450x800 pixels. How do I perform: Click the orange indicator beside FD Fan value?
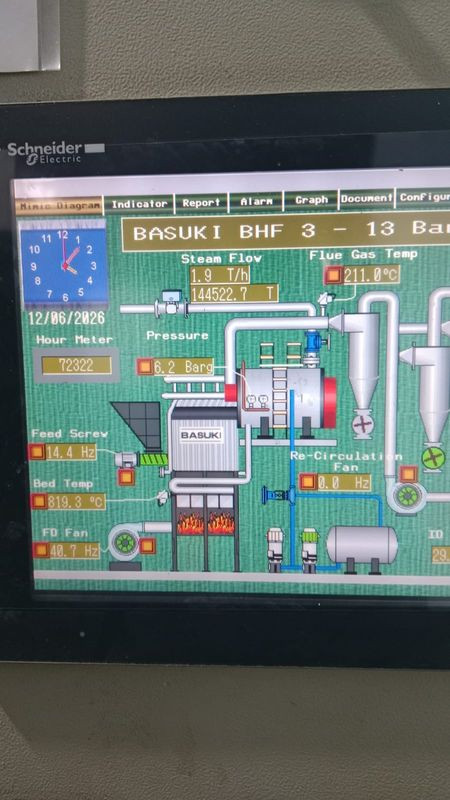[x=41, y=550]
